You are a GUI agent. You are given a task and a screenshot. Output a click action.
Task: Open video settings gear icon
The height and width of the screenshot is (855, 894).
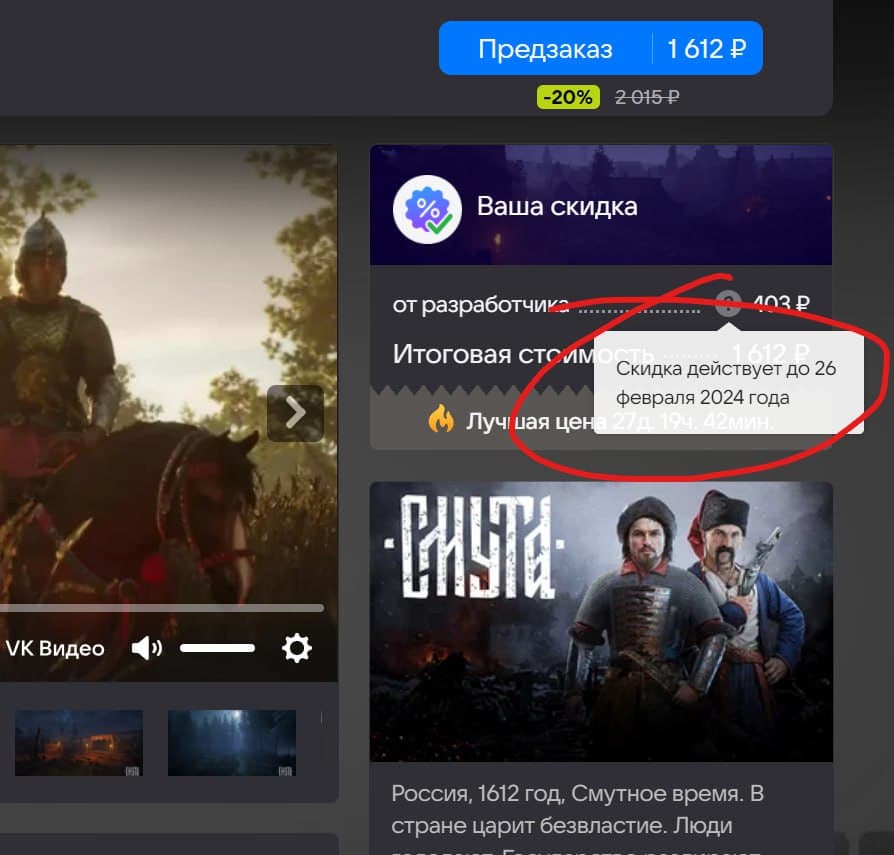[296, 648]
